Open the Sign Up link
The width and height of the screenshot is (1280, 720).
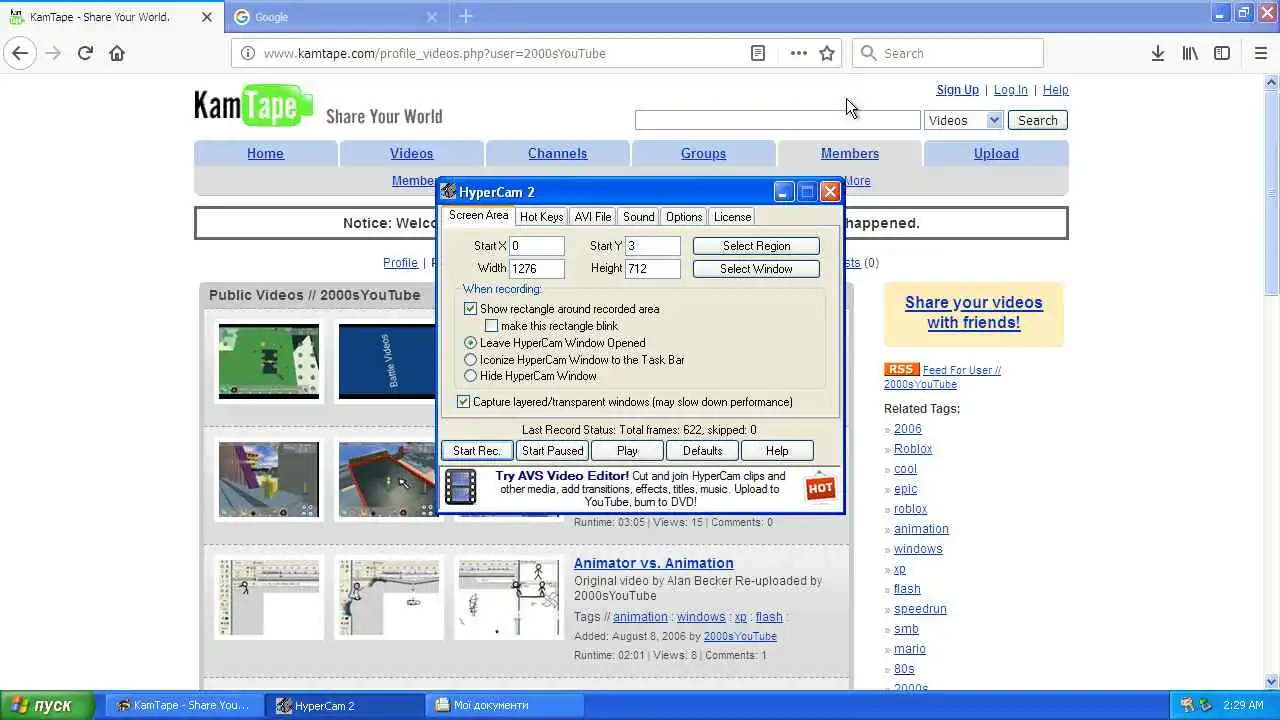tap(957, 90)
